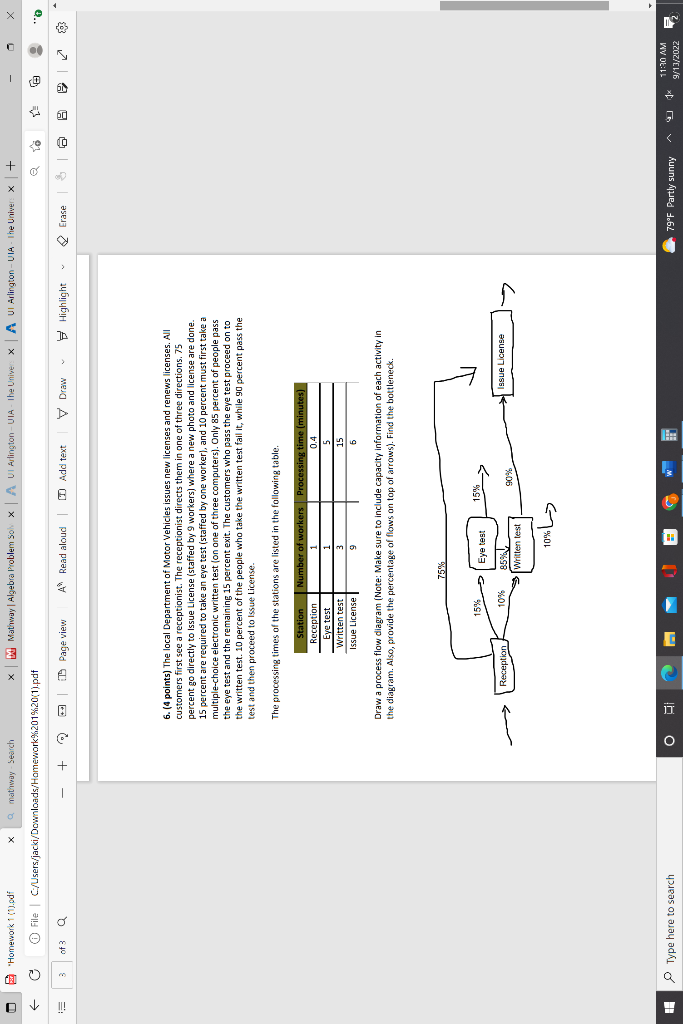Click Microsoft Edge taskbar icon
The height and width of the screenshot is (1024, 683).
pyautogui.click(x=669, y=673)
